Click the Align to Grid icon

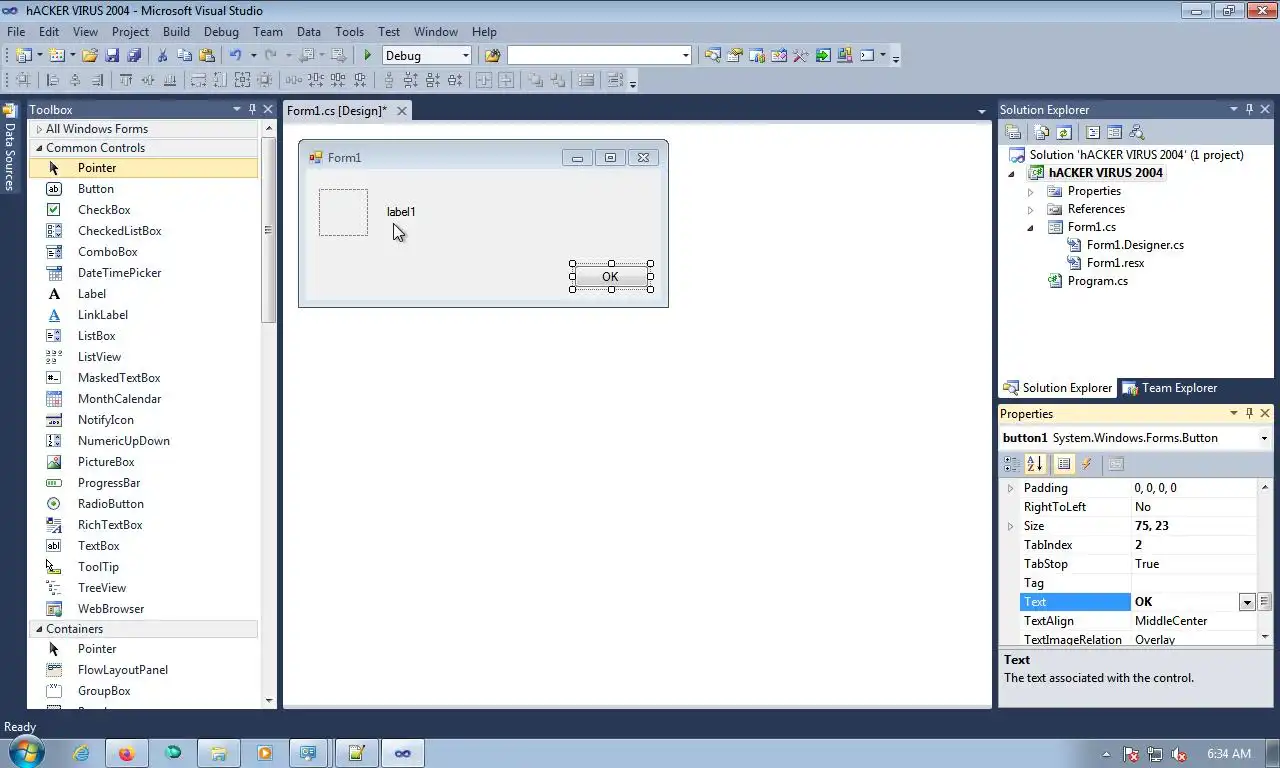23,80
